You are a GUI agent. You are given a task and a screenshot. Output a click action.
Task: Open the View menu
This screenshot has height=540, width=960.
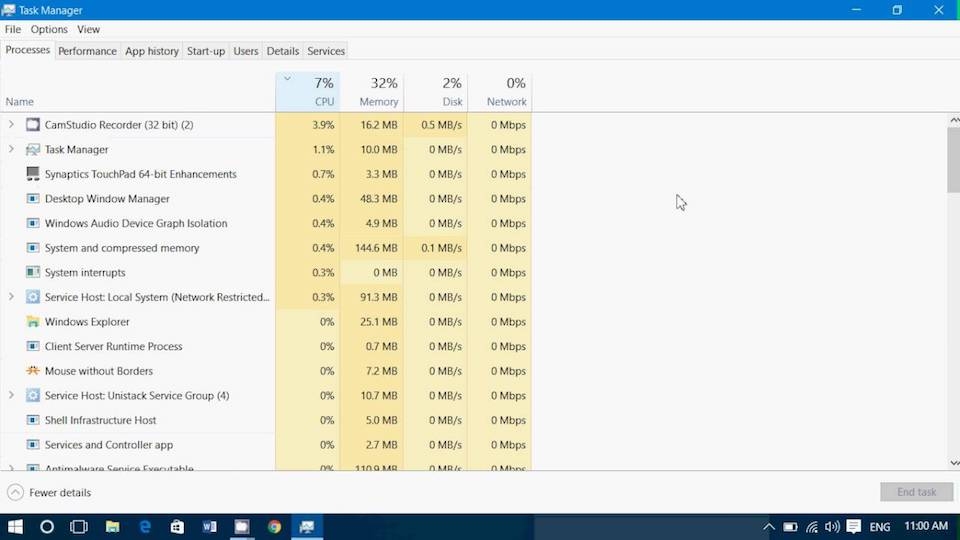point(88,29)
